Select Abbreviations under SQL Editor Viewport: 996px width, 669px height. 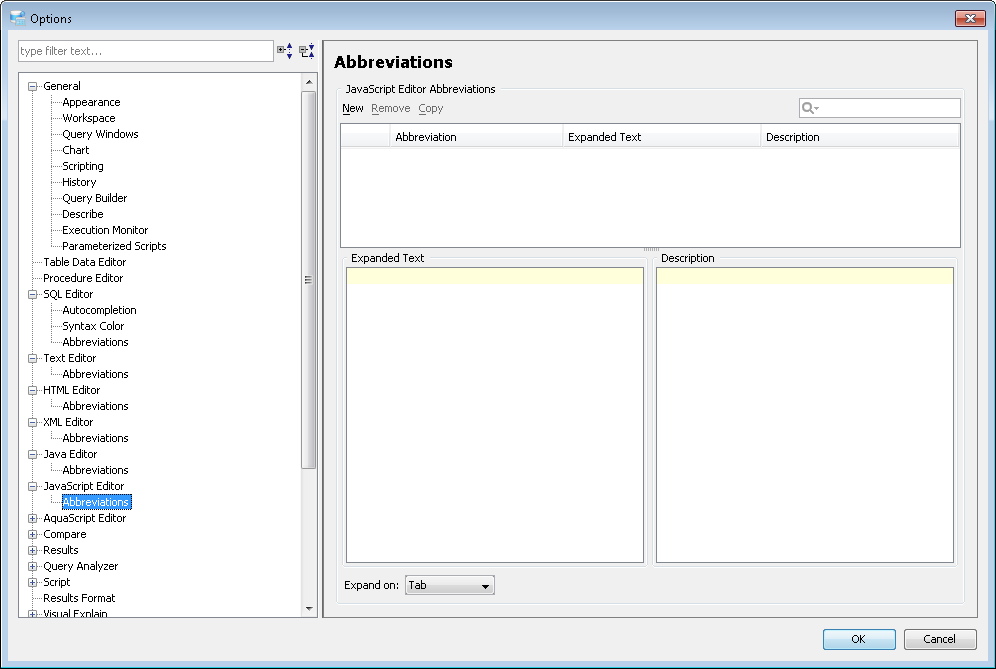95,342
